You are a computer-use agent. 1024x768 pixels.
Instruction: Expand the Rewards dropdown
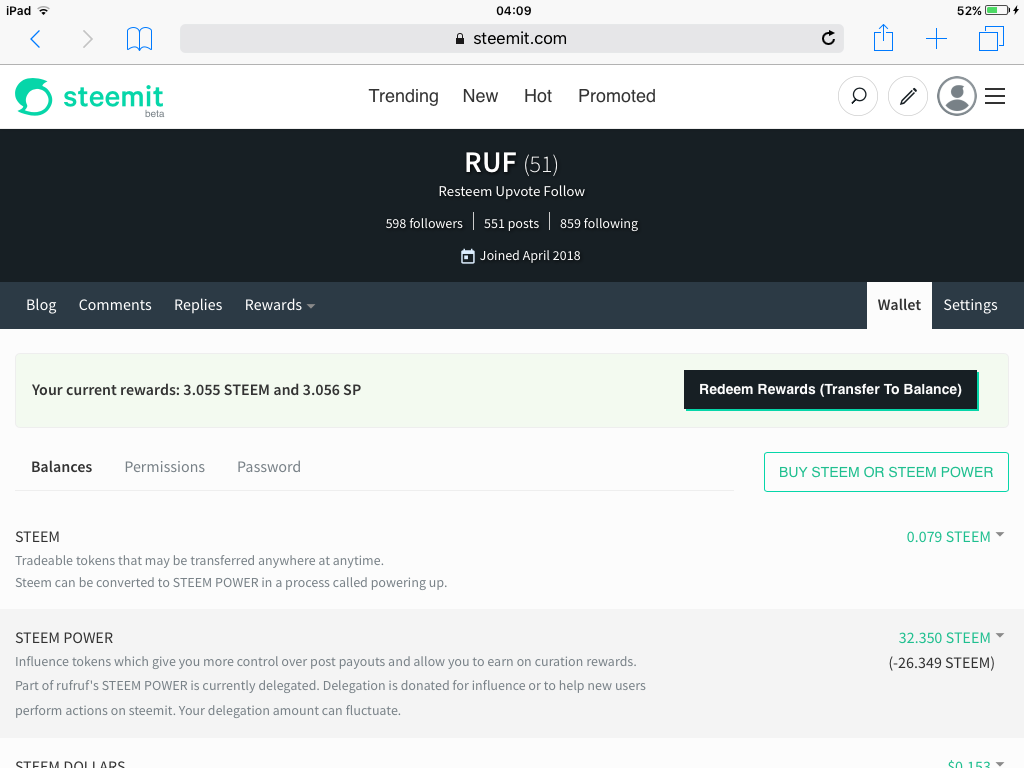[280, 305]
